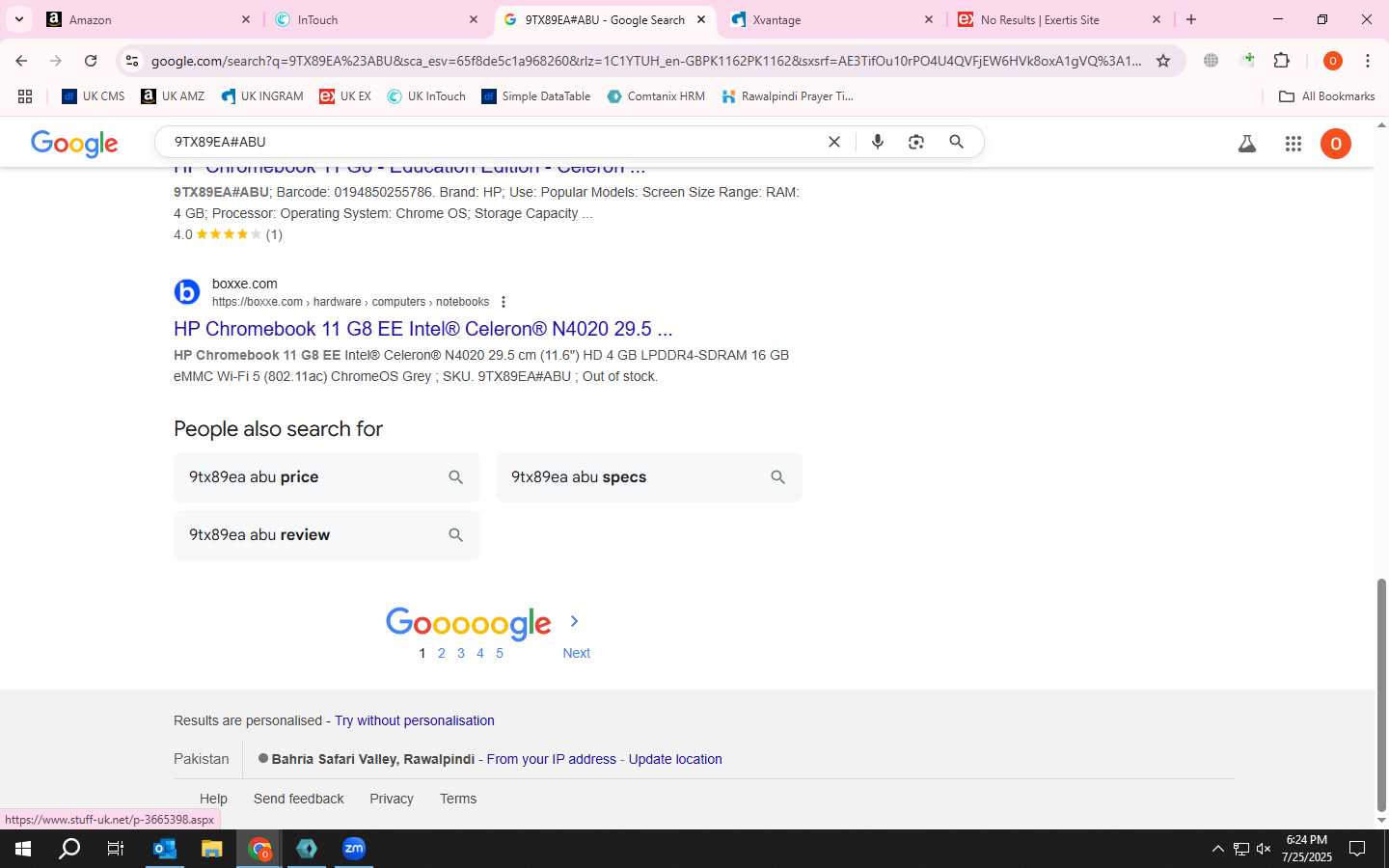1389x868 pixels.
Task: Close the InTouch tab
Action: (x=474, y=19)
